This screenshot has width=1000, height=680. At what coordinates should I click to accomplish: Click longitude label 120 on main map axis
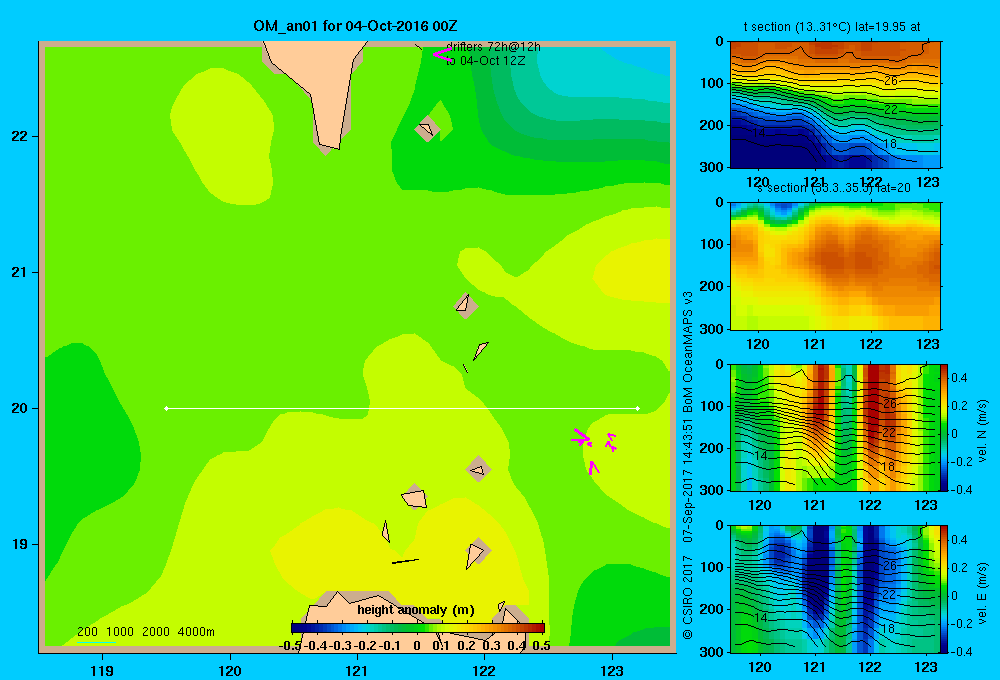(230, 670)
